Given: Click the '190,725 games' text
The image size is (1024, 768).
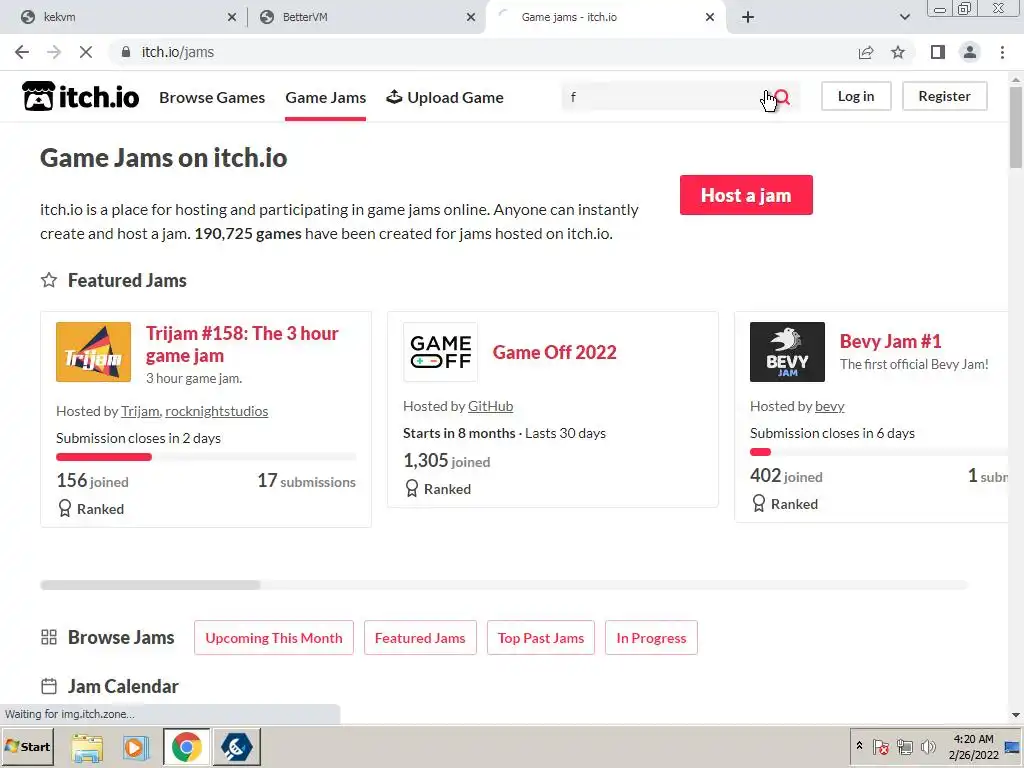Looking at the screenshot, I should [248, 233].
